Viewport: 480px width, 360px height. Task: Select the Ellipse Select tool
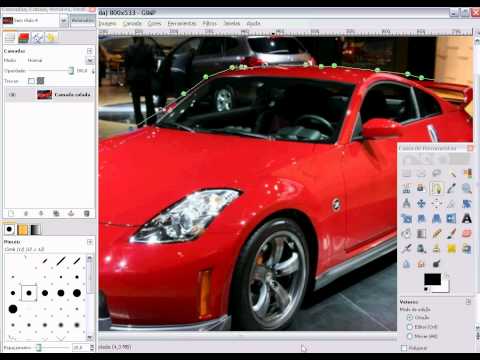(x=421, y=173)
